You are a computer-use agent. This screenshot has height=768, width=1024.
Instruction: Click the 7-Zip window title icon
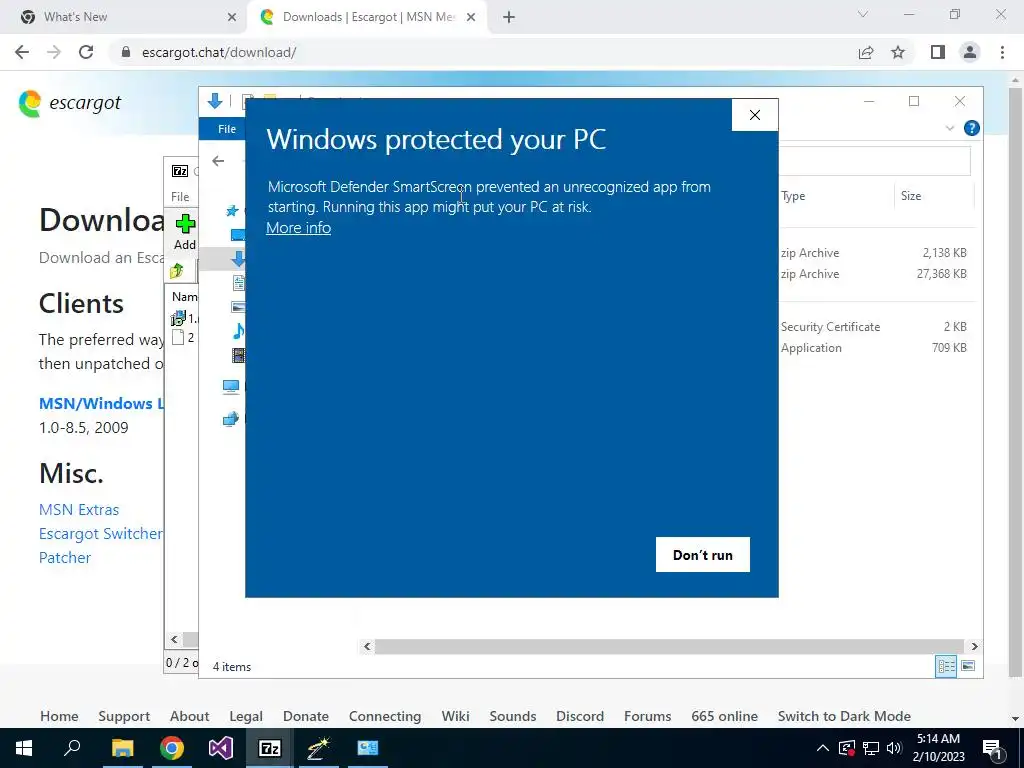pyautogui.click(x=180, y=171)
